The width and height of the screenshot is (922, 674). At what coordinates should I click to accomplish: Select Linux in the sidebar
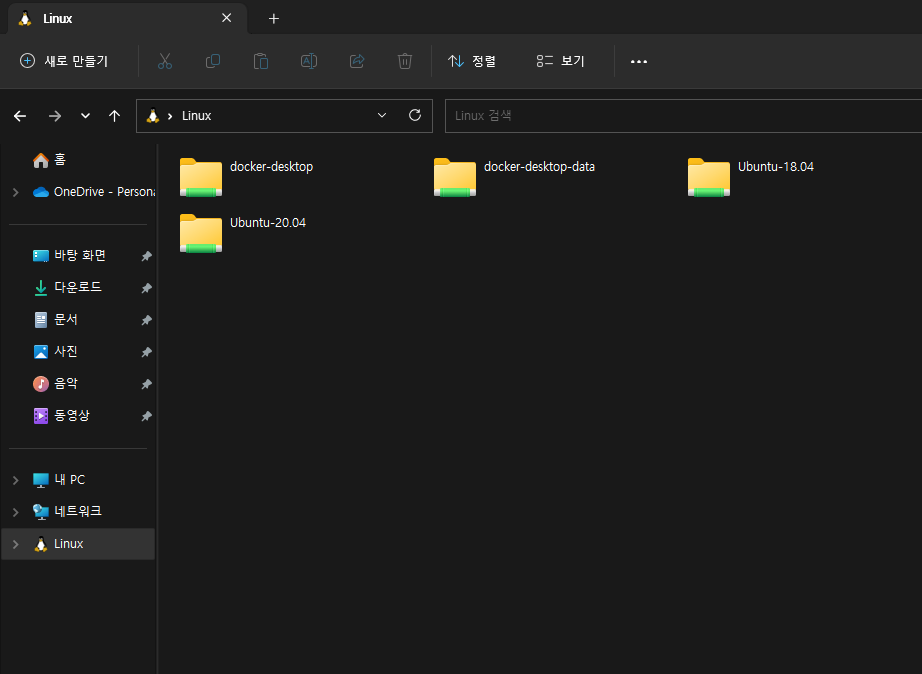tap(78, 544)
